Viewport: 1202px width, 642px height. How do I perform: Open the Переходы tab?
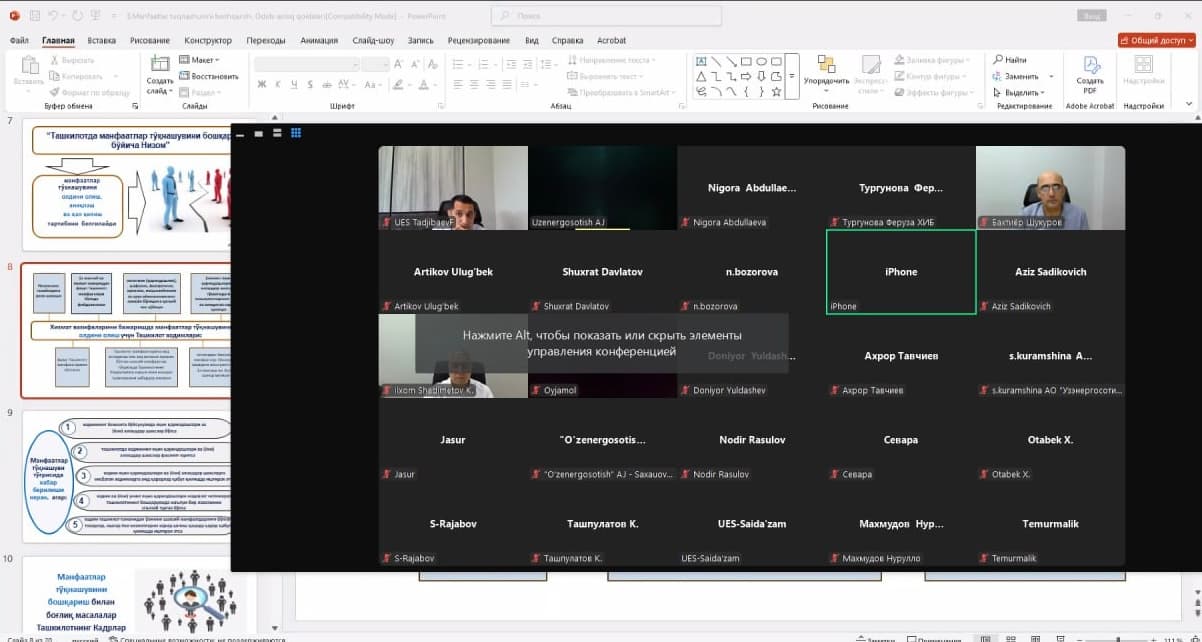point(266,40)
